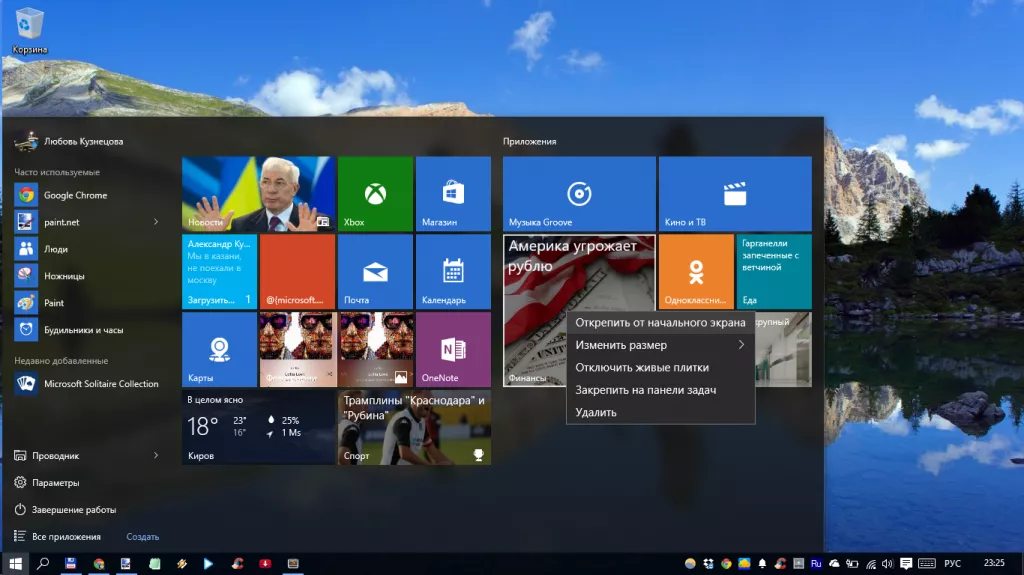Open the Dropbox tray icon

709,563
